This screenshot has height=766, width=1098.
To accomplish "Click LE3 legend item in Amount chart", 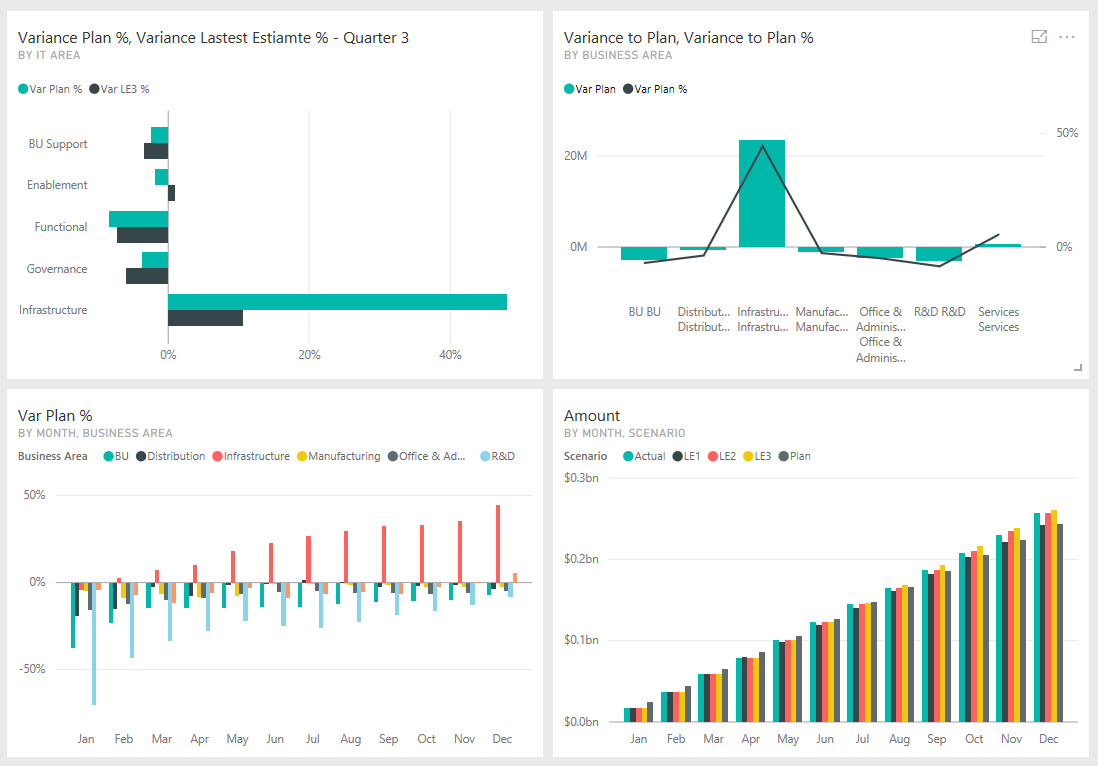I will pos(757,456).
